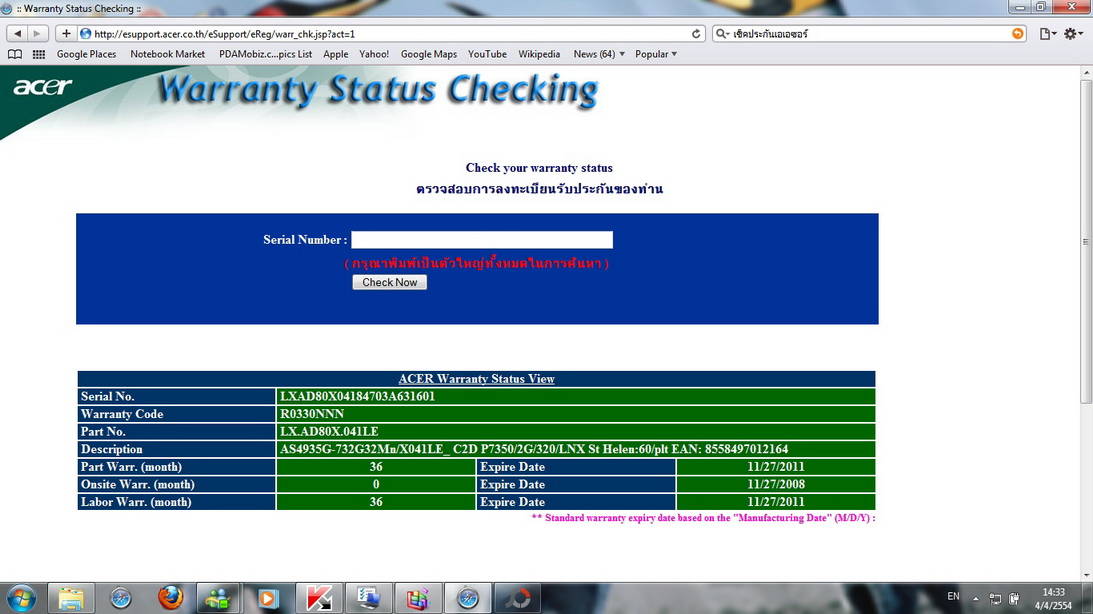Click the orange SnapBack icon in search field
Viewport: 1093px width, 614px height.
click(x=1018, y=34)
